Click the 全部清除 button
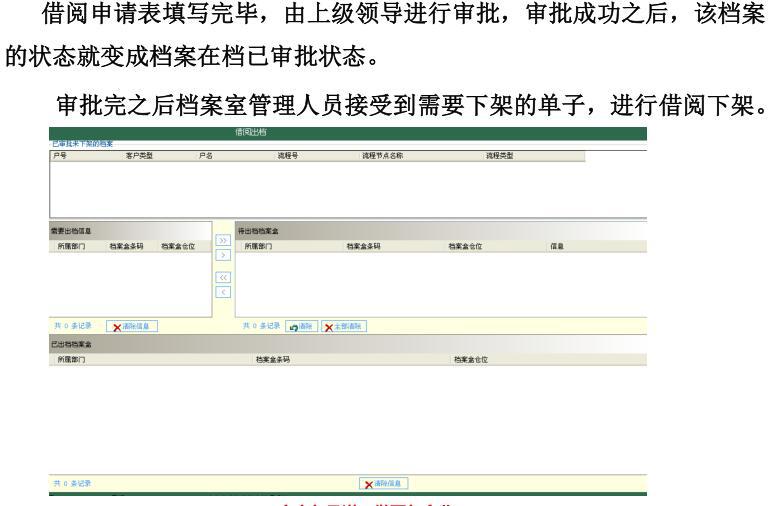 tap(344, 327)
